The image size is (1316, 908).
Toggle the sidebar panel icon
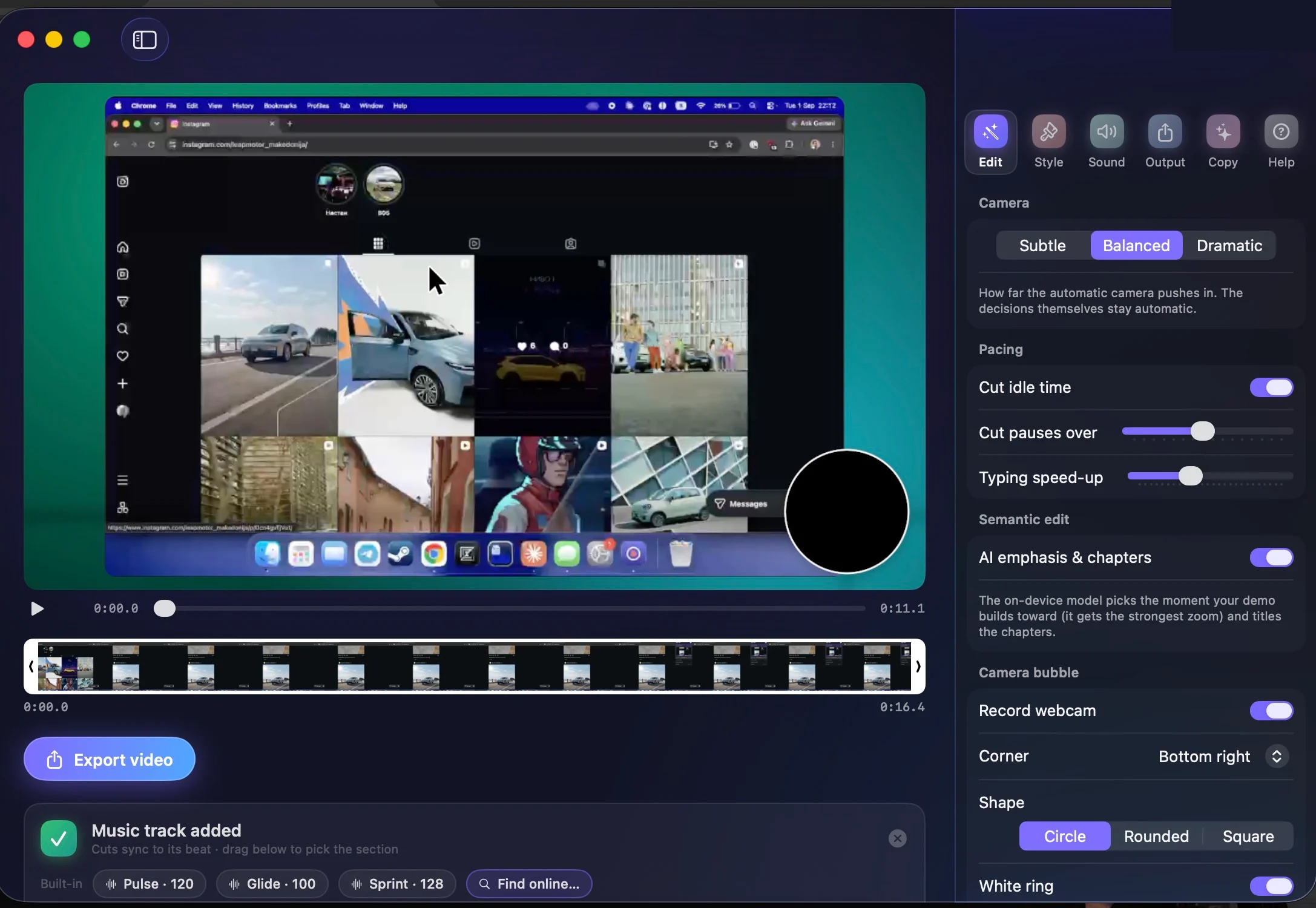(145, 40)
